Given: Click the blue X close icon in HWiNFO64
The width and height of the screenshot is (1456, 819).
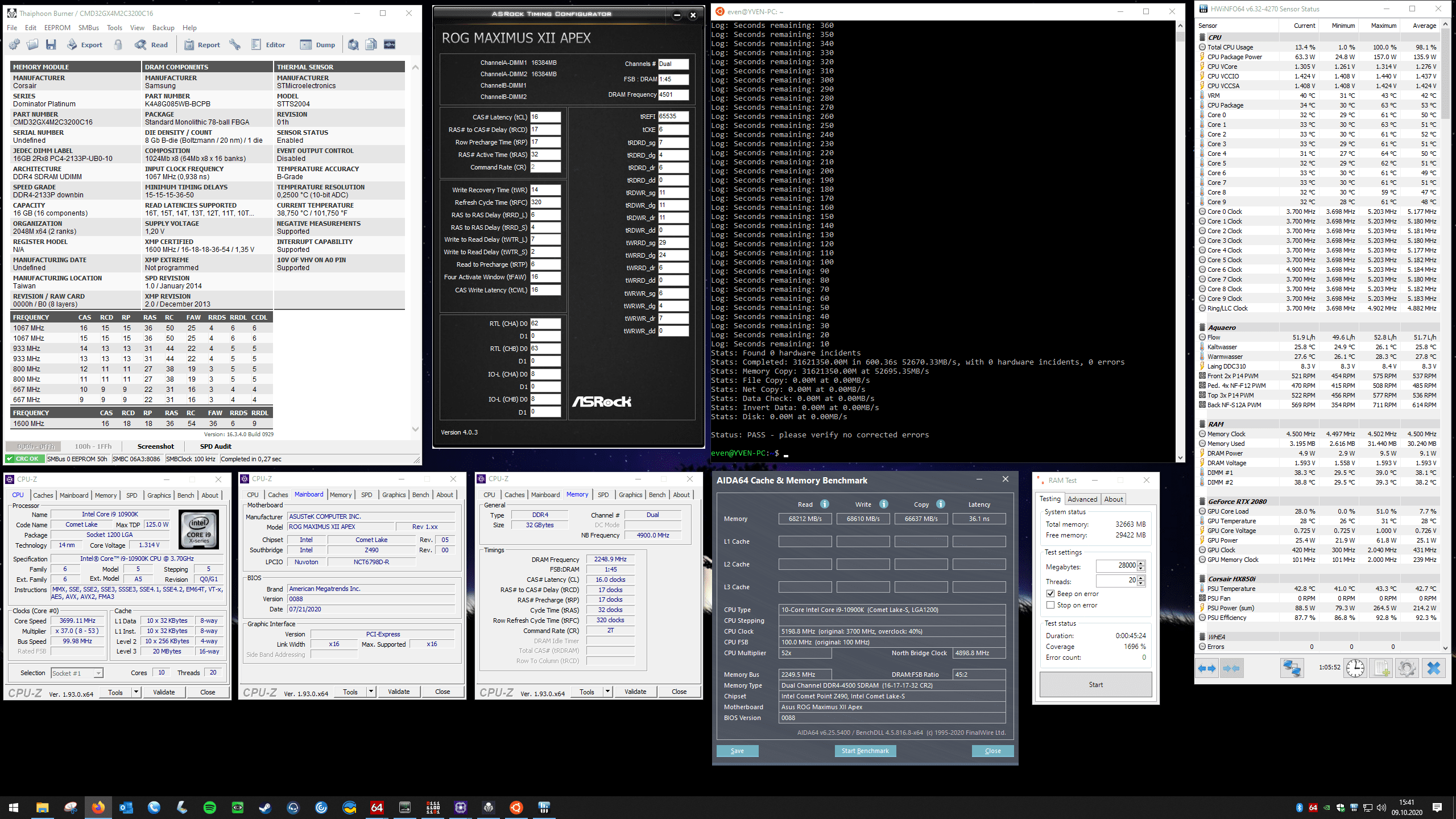Looking at the screenshot, I should (1433, 668).
